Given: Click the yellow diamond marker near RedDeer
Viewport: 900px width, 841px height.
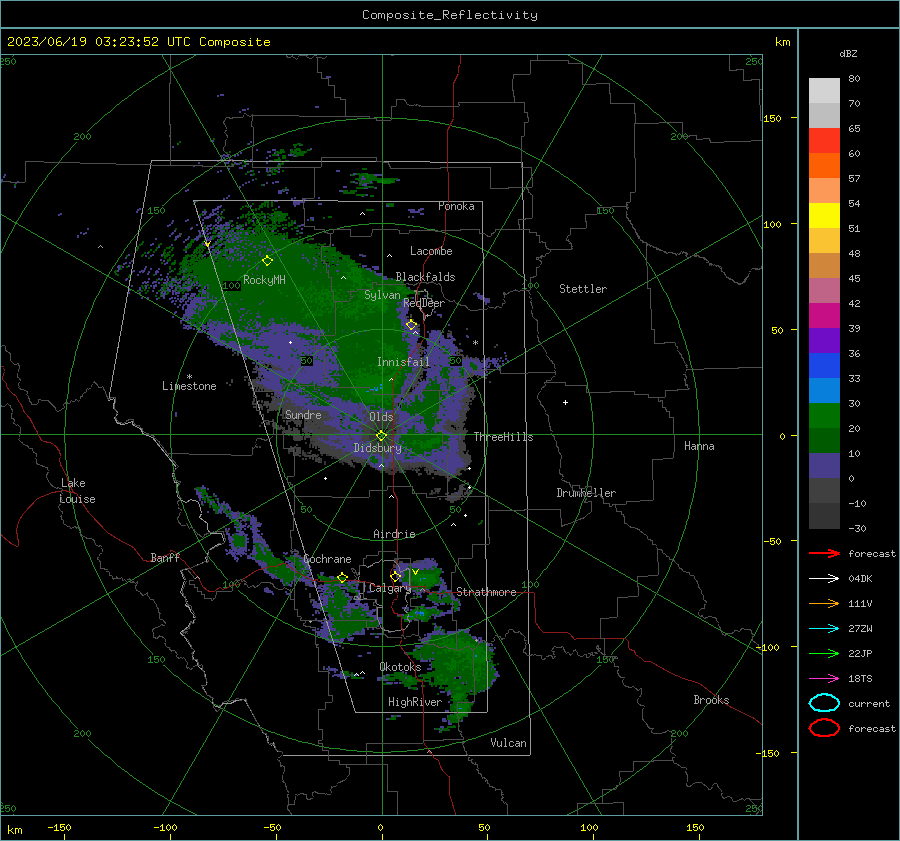Looking at the screenshot, I should point(411,325).
